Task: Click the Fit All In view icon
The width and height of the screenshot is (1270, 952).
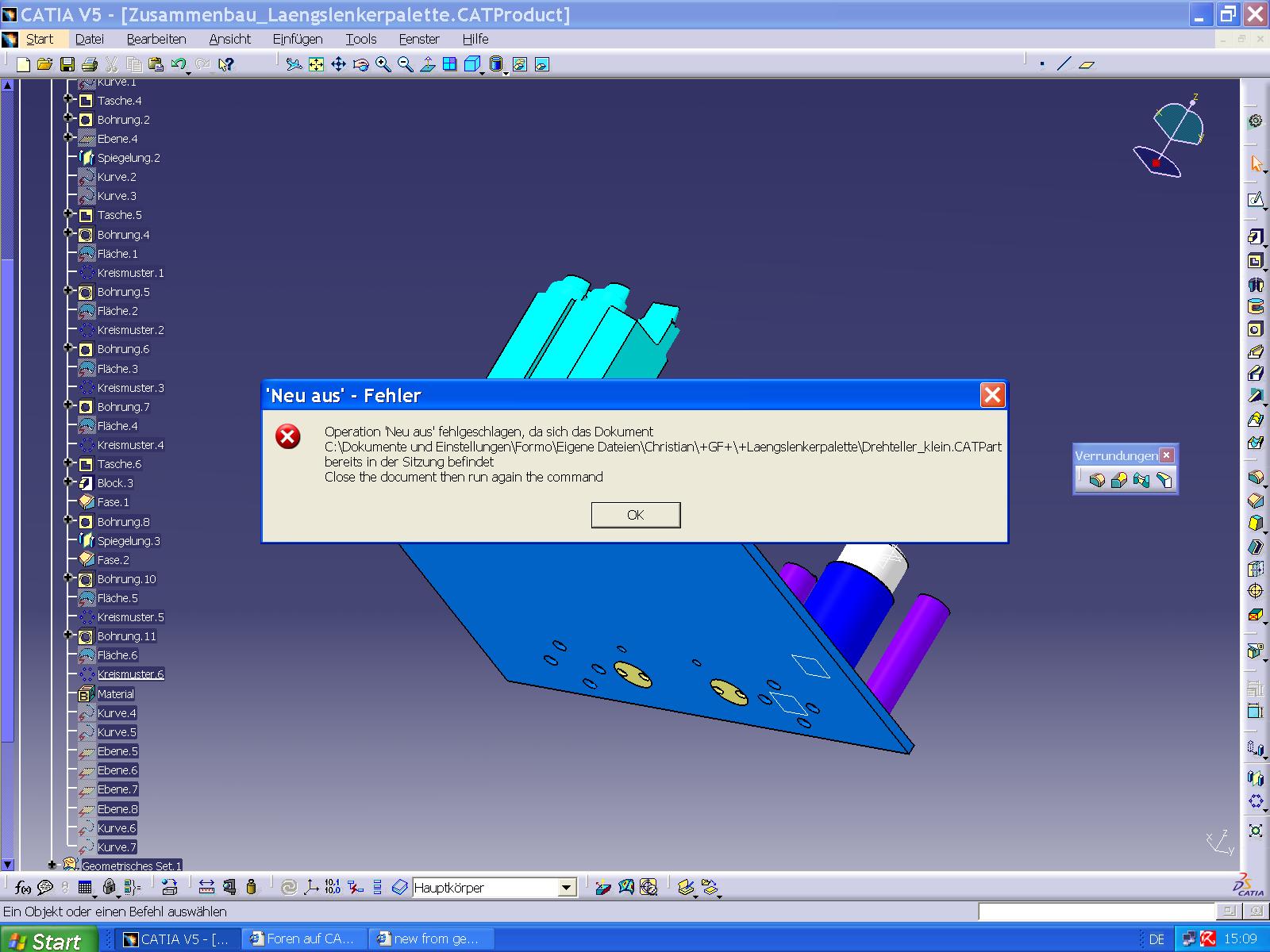Action: click(316, 64)
